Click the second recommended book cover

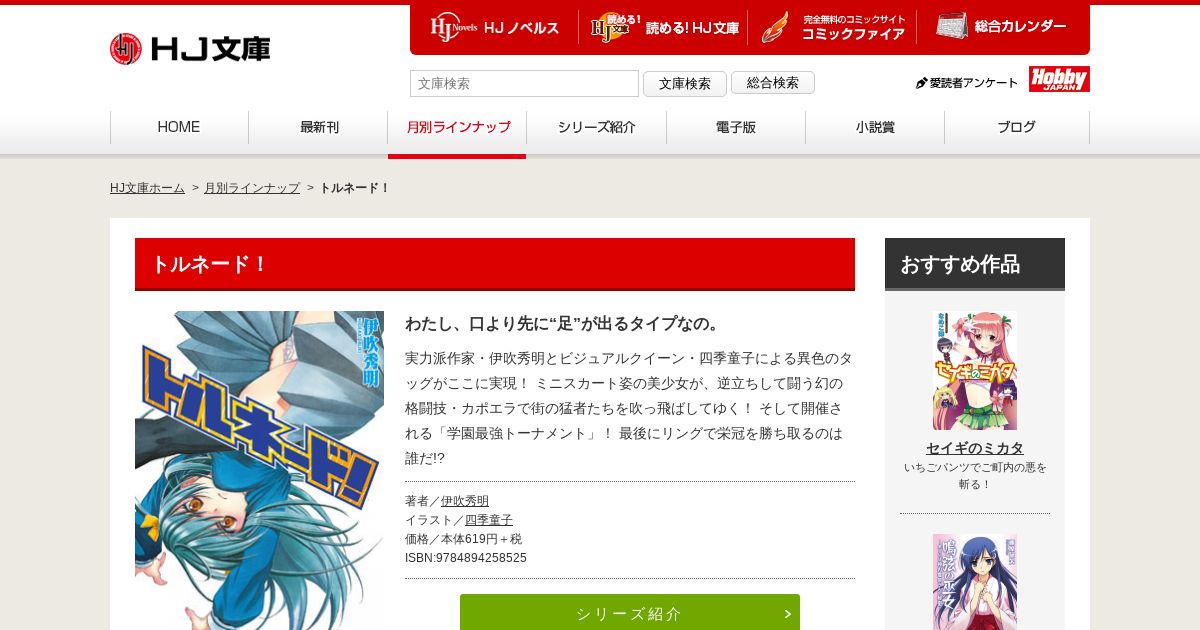coord(975,582)
